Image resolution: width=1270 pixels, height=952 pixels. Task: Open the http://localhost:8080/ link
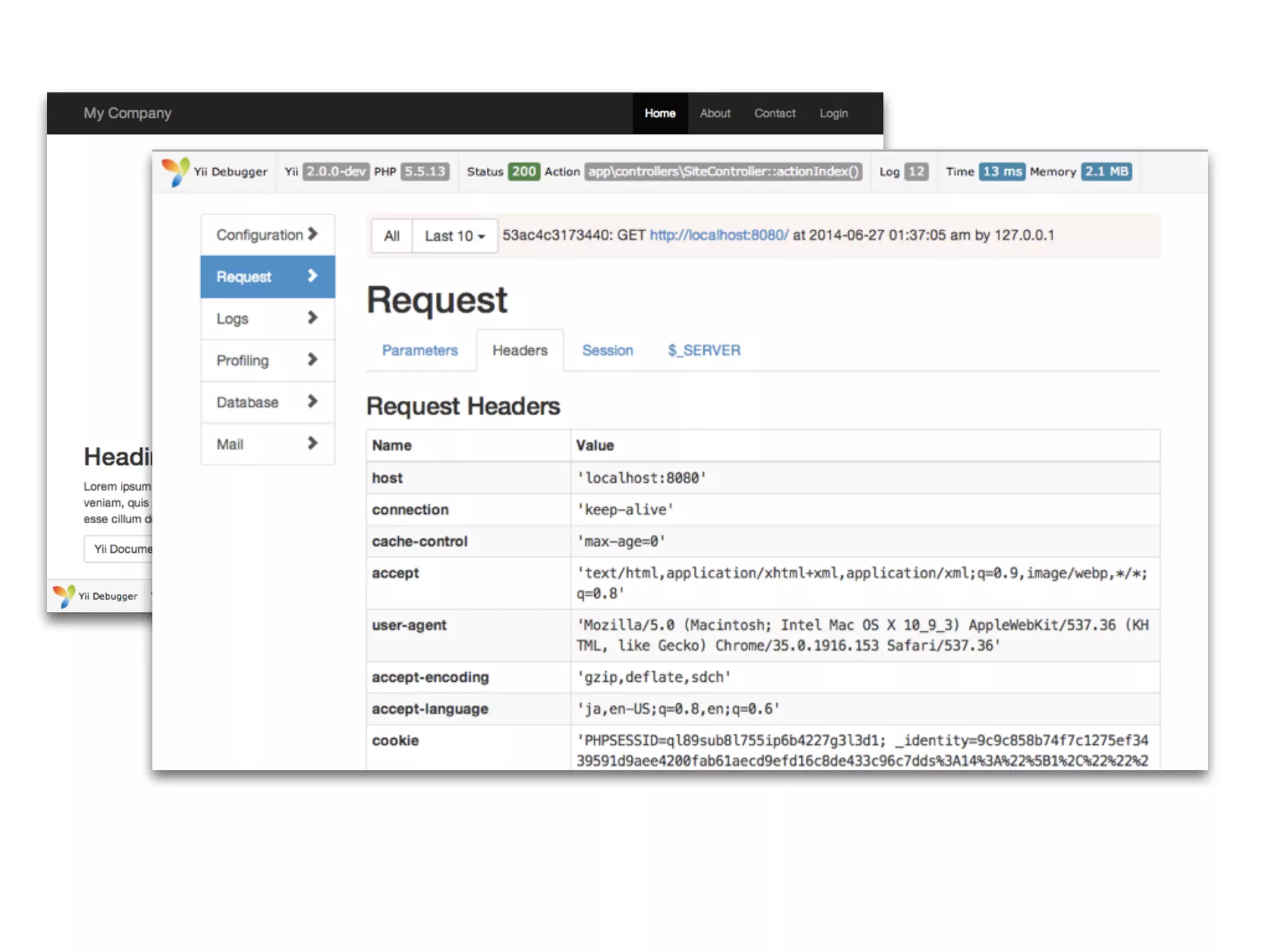pyautogui.click(x=719, y=236)
